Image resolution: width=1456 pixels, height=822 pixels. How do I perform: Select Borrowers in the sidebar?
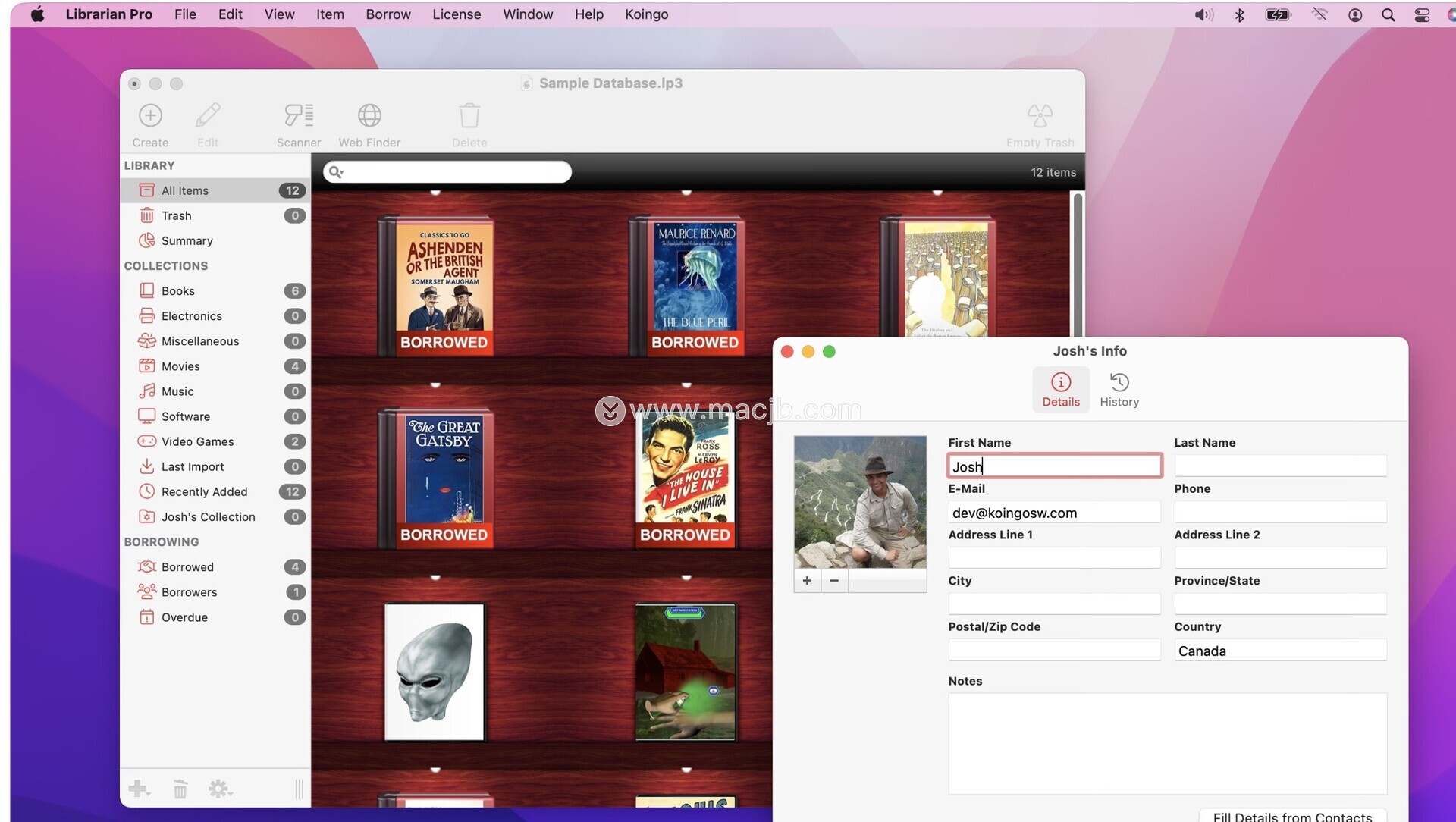(189, 592)
